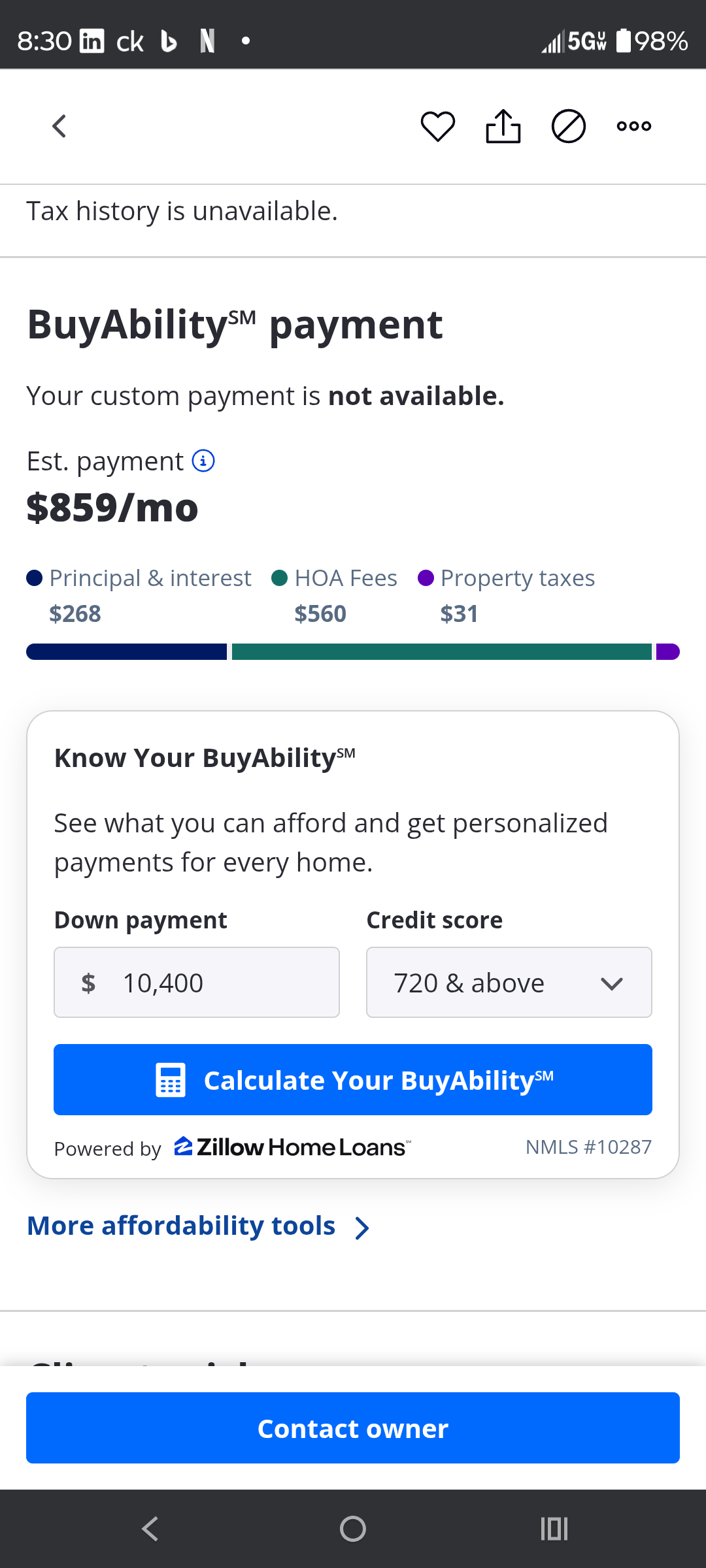Tap Calculate Your BuyAbility button
Screen dimensions: 706x1568
pyautogui.click(x=353, y=1079)
